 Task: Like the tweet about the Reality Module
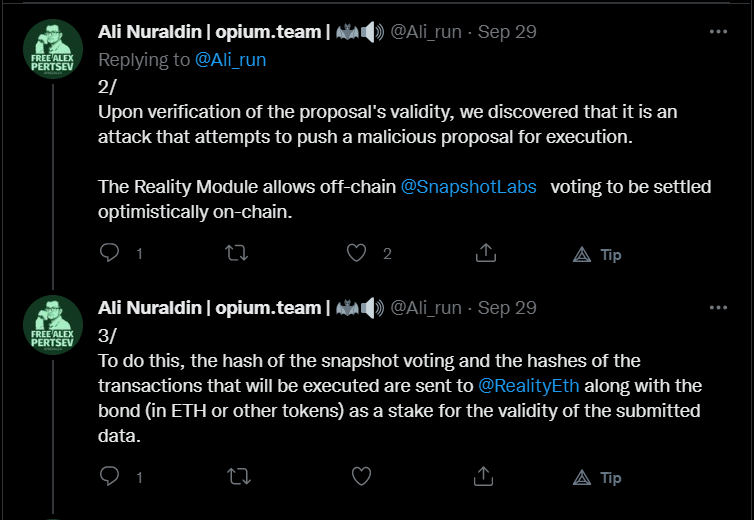tap(356, 253)
